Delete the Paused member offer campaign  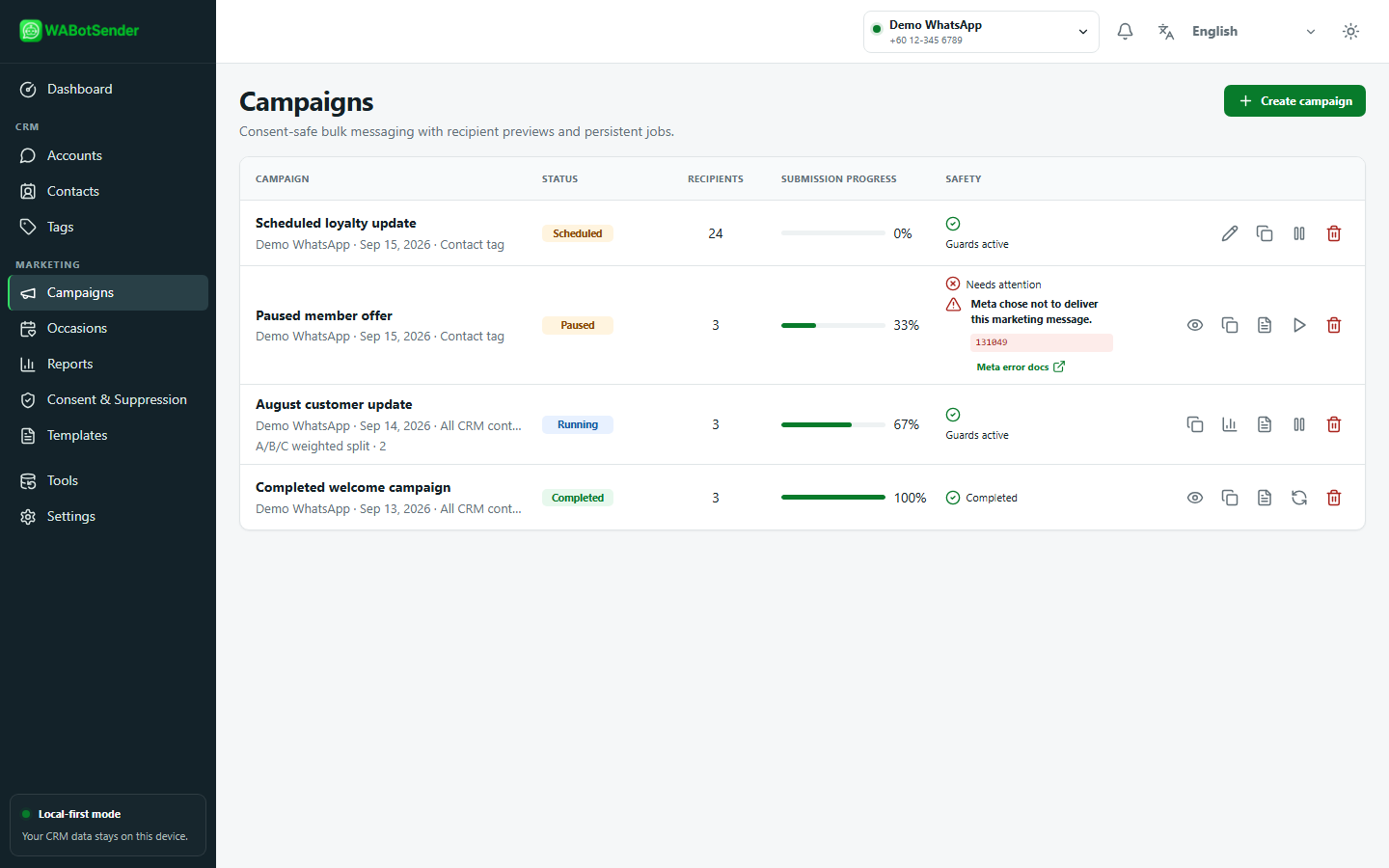(1334, 325)
